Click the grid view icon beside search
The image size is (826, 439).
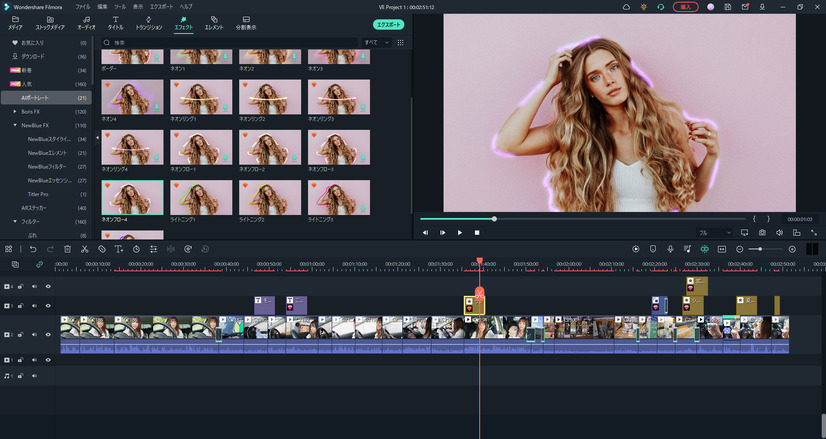point(400,42)
